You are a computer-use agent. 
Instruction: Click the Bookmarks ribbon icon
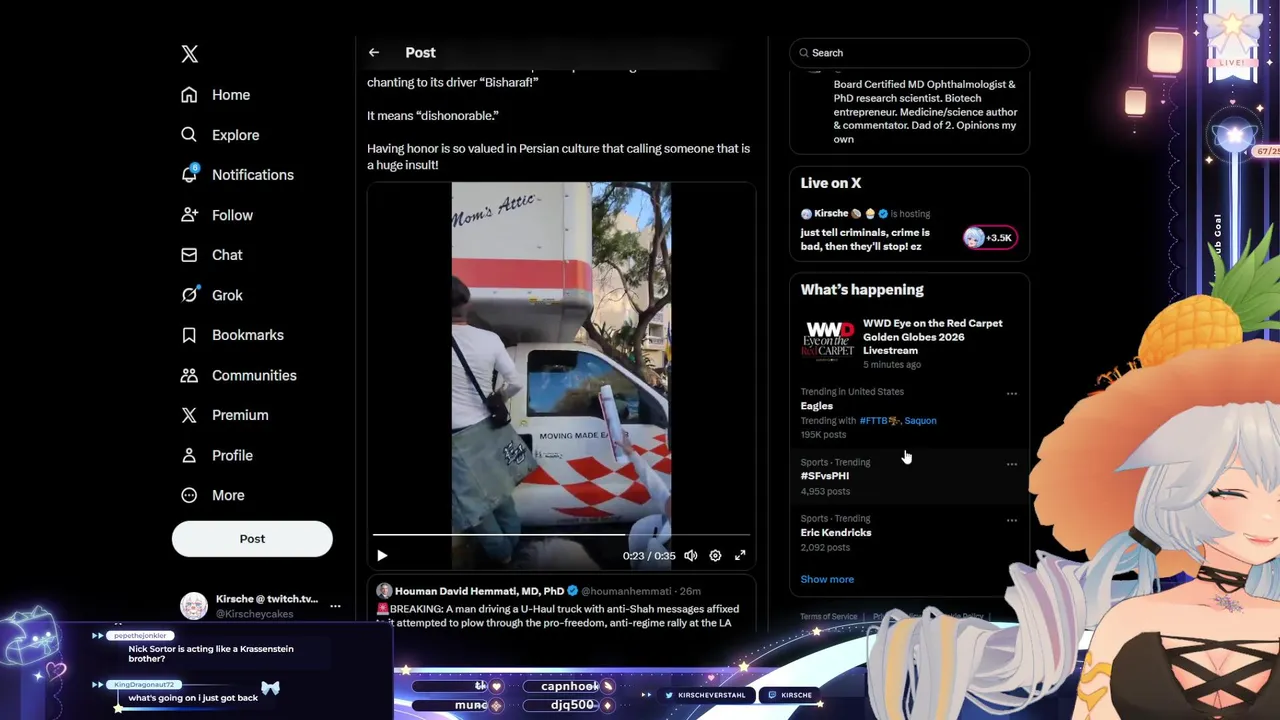189,335
